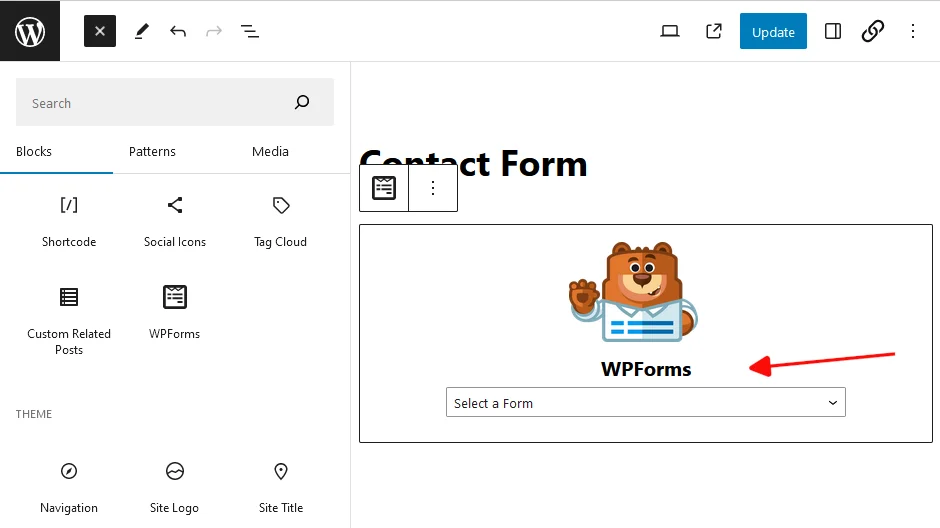Image resolution: width=940 pixels, height=528 pixels.
Task: Click the WPForms block type toolbar icon
Action: (384, 188)
